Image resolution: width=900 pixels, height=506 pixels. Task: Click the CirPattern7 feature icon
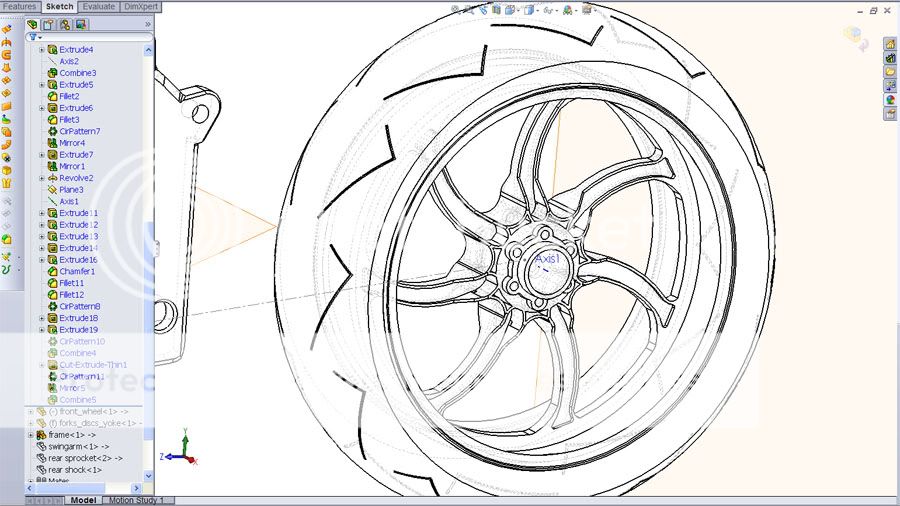tap(52, 131)
